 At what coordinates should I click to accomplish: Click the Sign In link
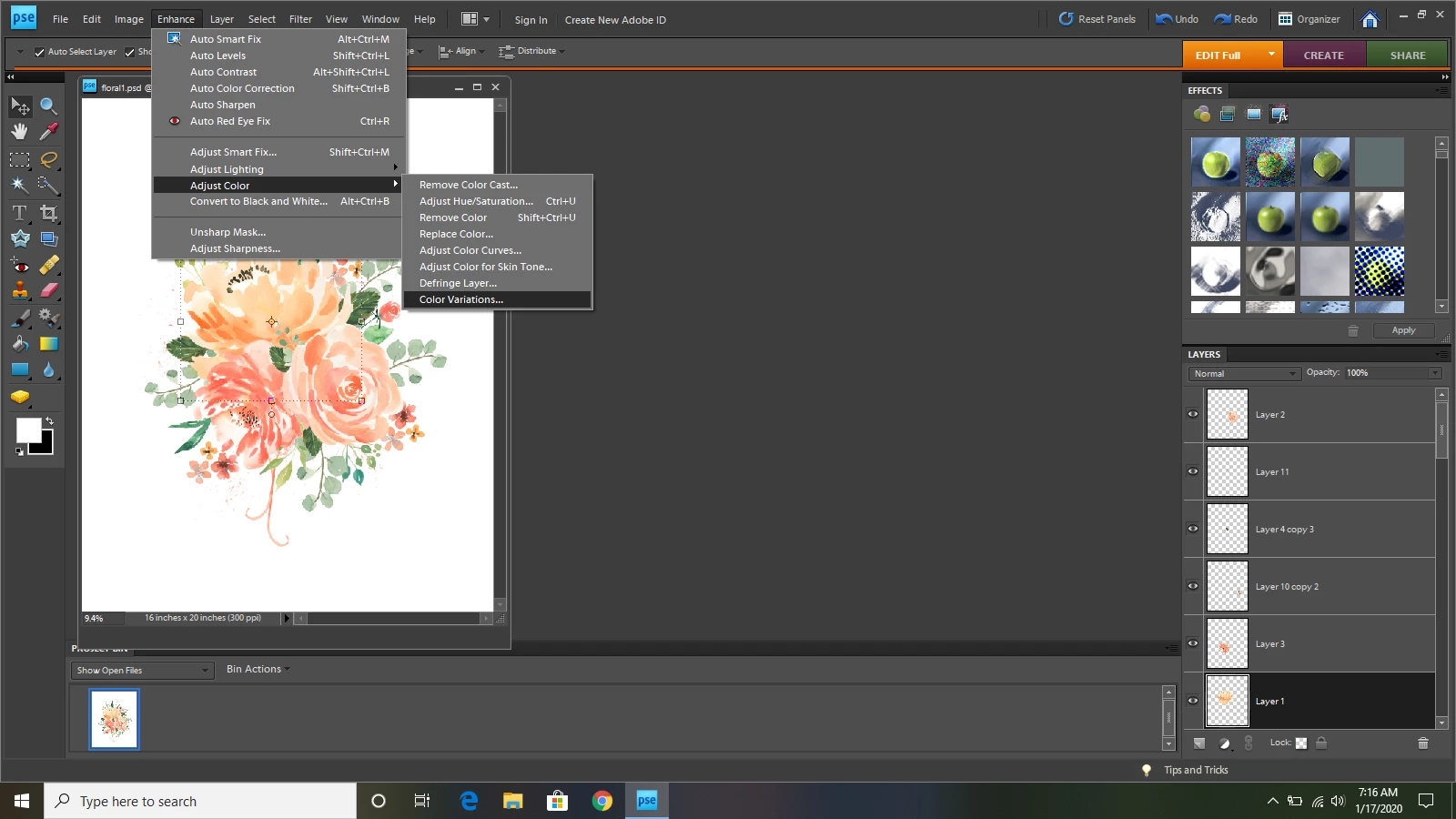click(x=531, y=20)
